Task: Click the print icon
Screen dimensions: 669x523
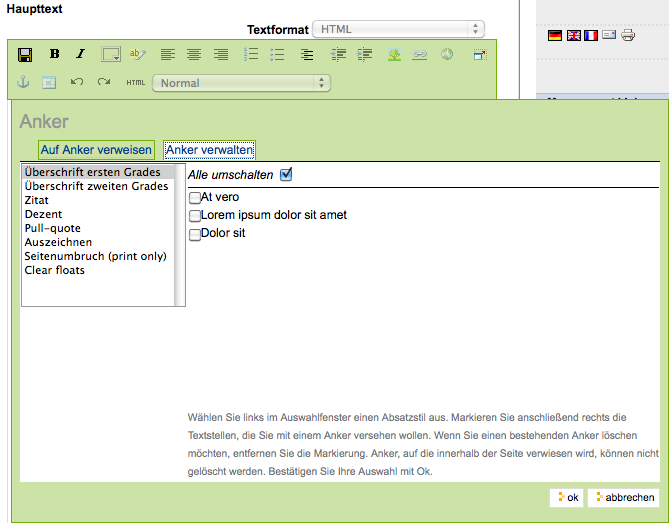Action: [x=628, y=35]
